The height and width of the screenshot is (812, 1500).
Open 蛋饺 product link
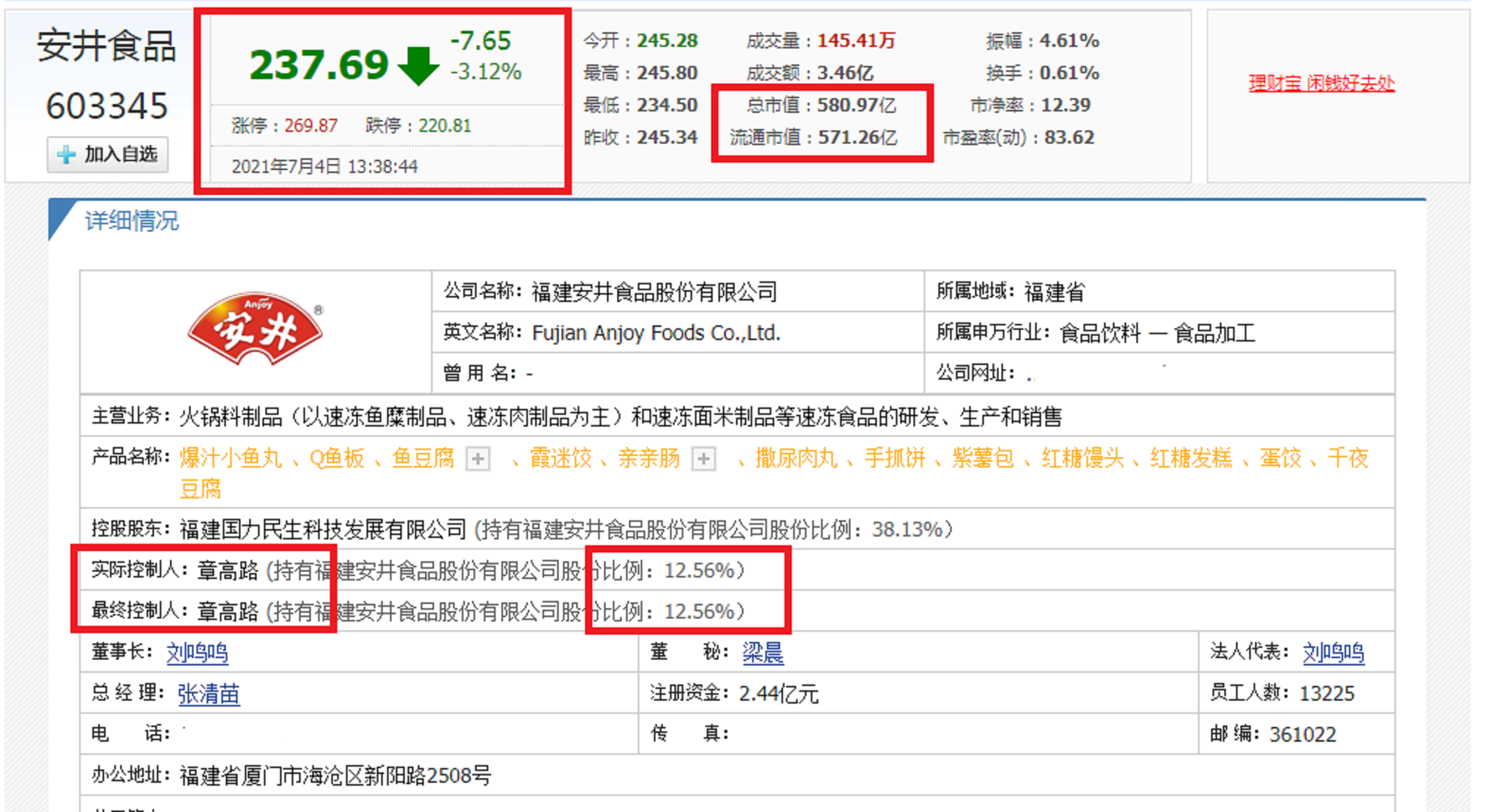click(1281, 458)
